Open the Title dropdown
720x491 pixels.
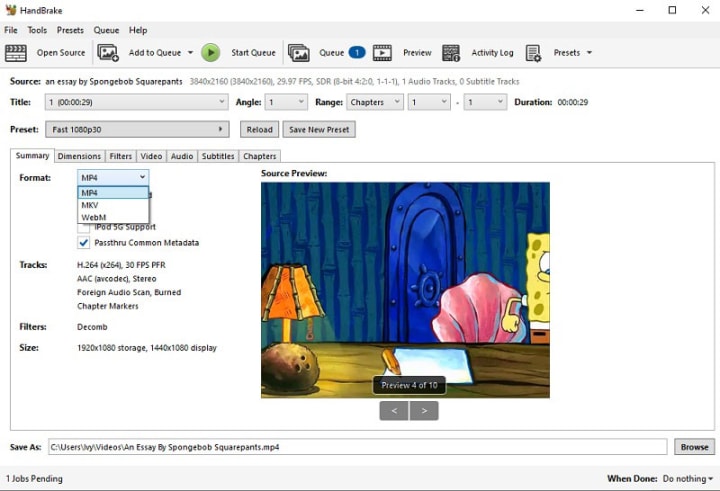point(136,102)
